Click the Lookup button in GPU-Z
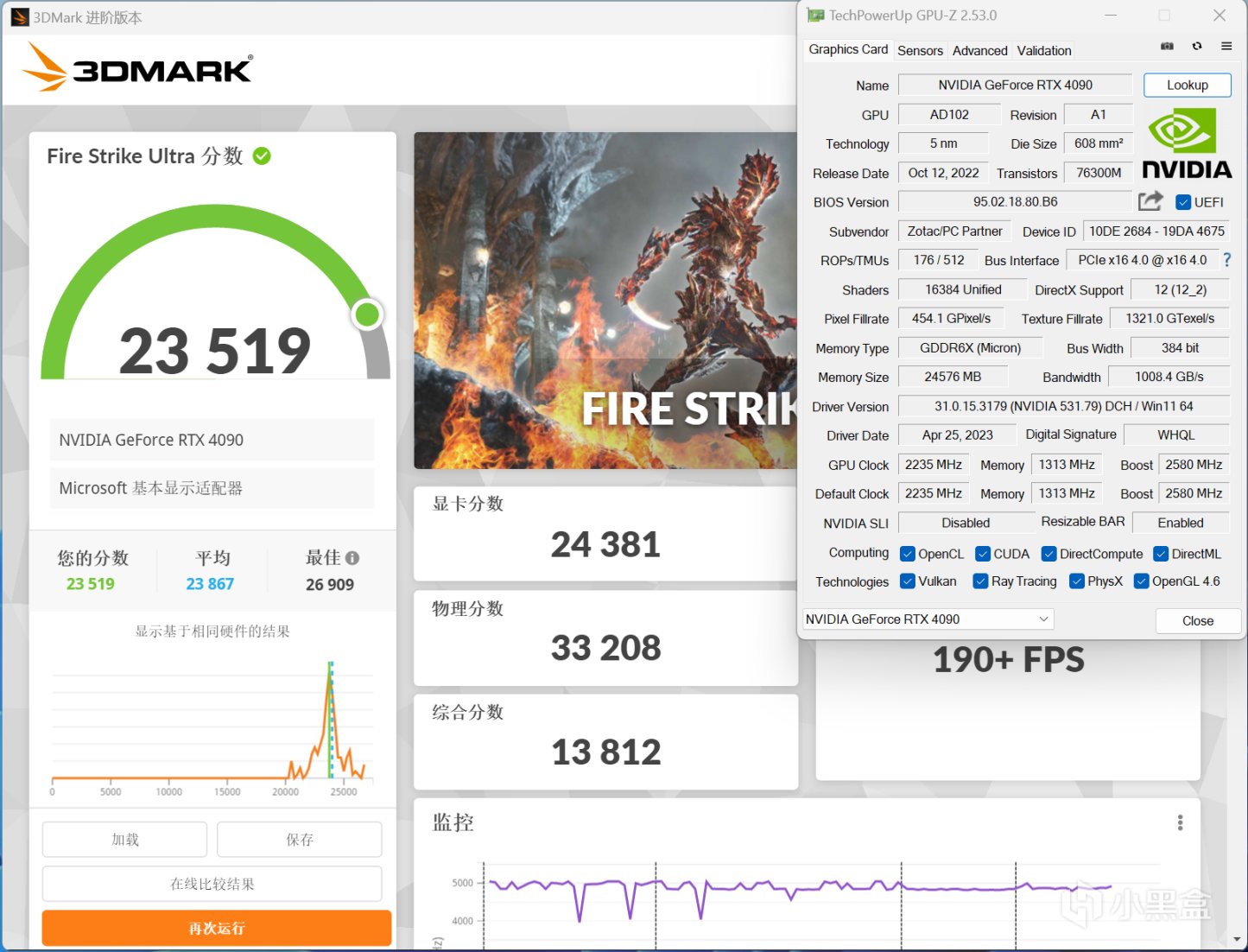The width and height of the screenshot is (1248, 952). (x=1188, y=85)
